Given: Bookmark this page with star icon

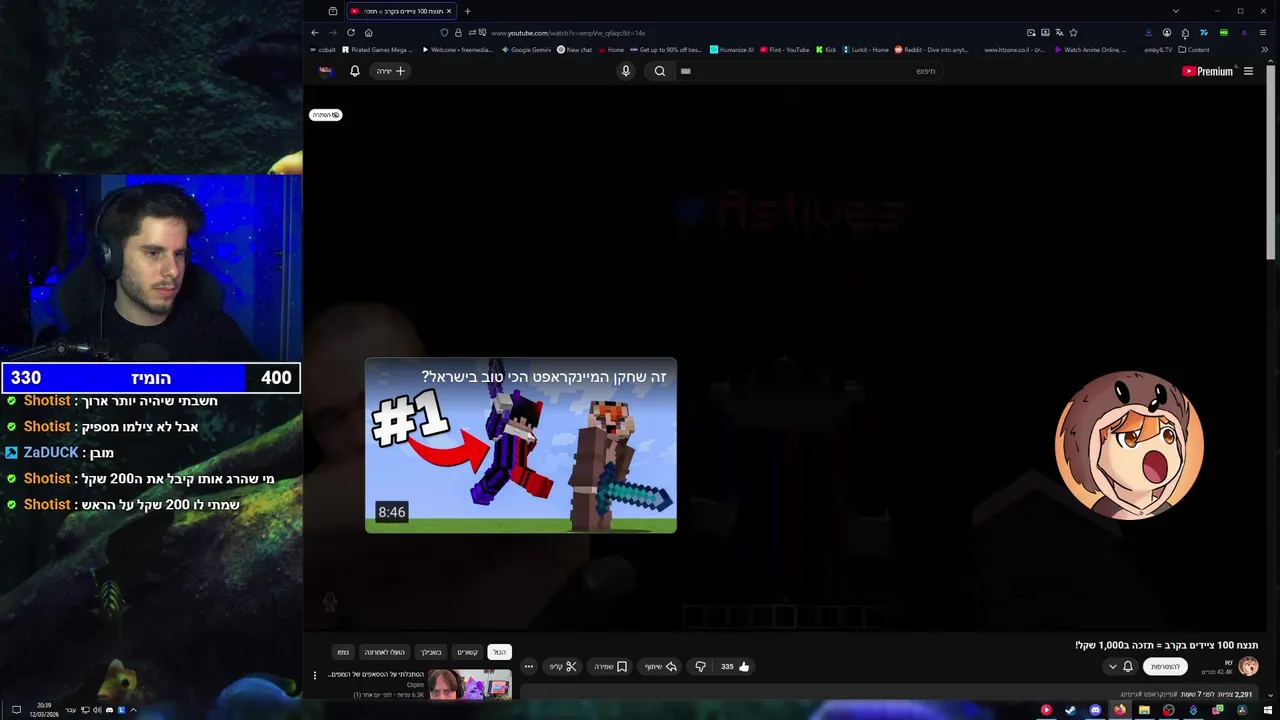Looking at the screenshot, I should coord(1073,32).
